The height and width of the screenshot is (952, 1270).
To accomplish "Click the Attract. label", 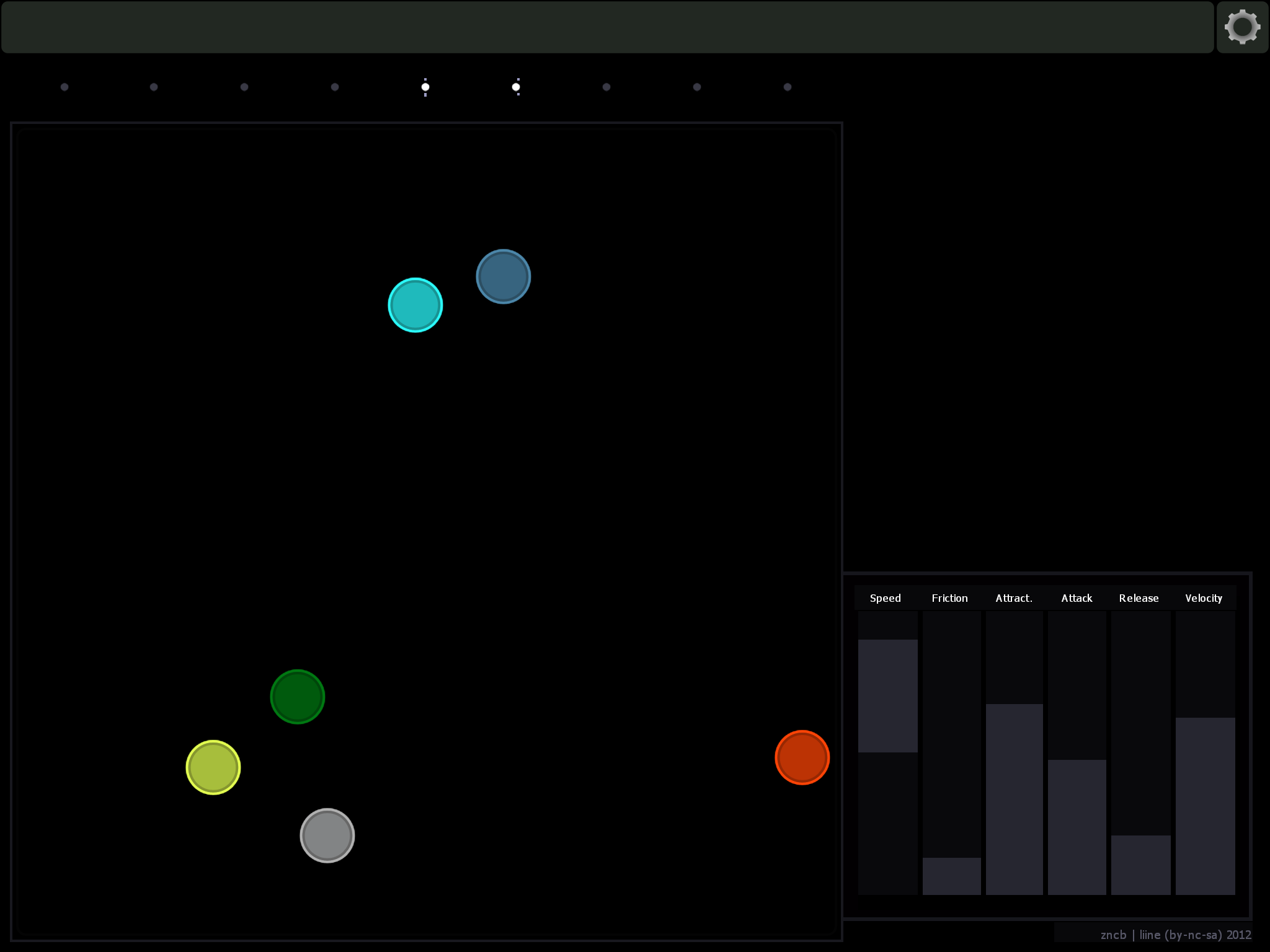I will point(1014,598).
